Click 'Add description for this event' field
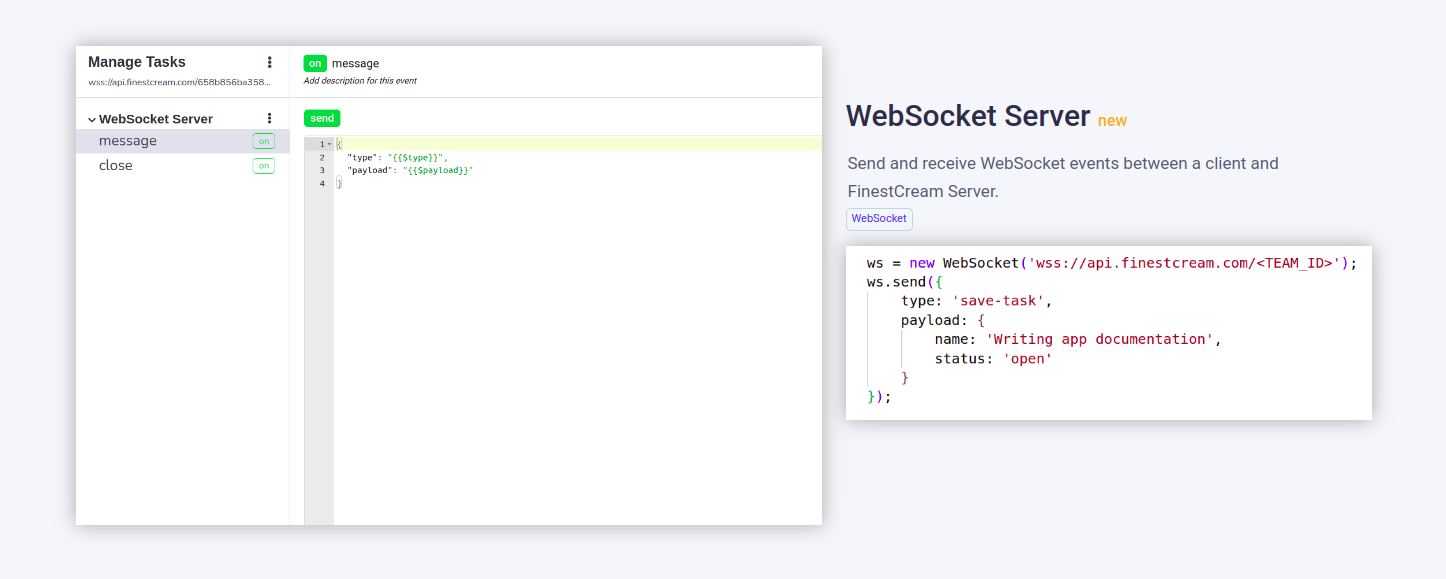The height and width of the screenshot is (579, 1446). pos(360,81)
